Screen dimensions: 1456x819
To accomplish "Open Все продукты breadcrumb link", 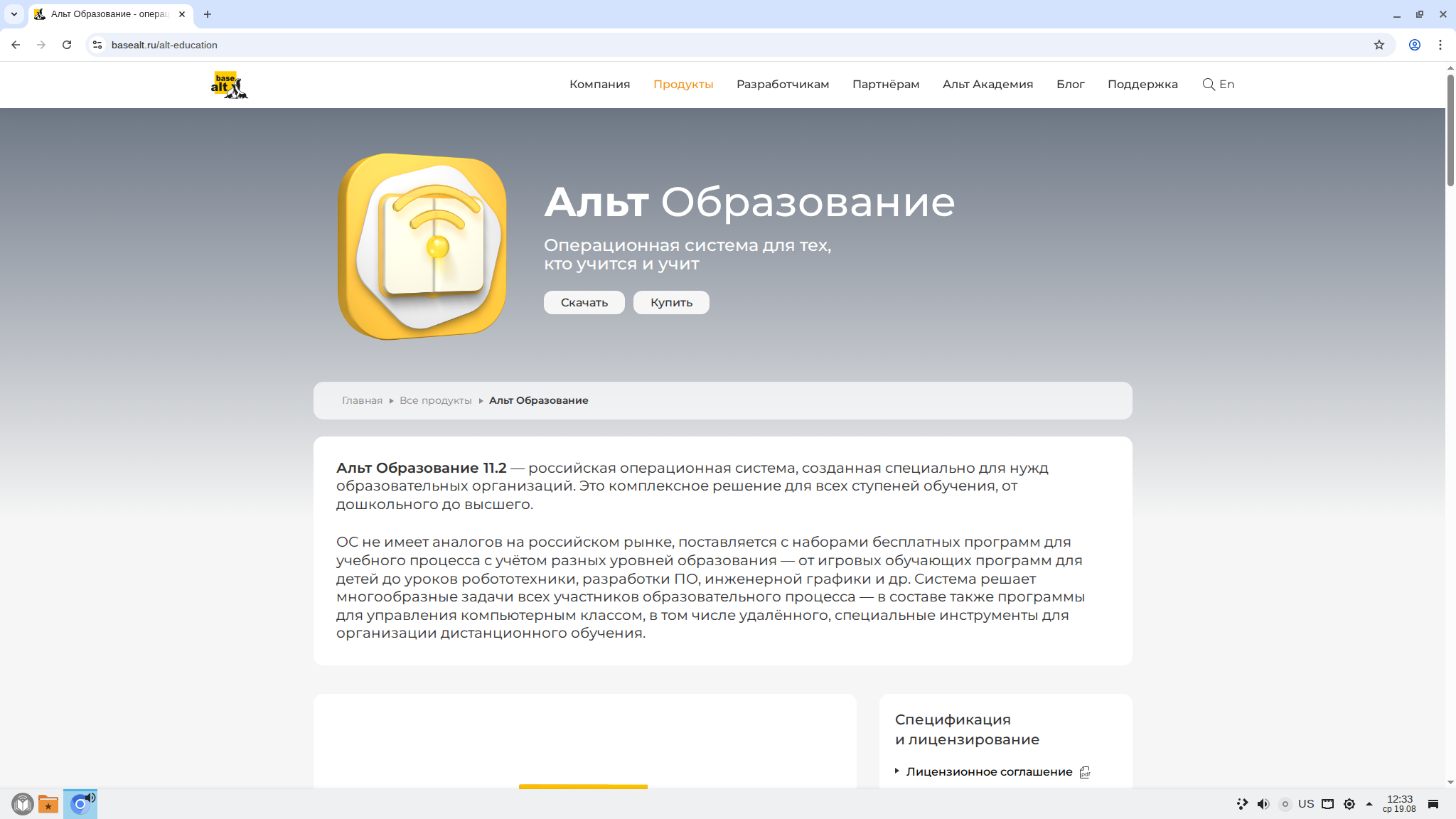I will click(x=436, y=401).
